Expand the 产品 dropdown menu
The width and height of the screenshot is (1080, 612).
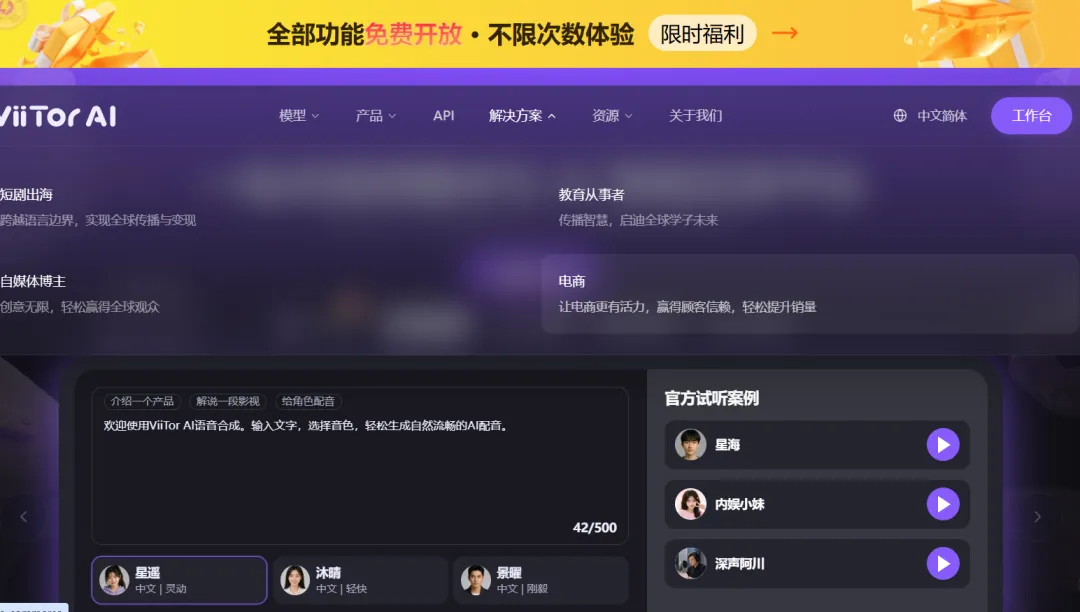click(375, 116)
